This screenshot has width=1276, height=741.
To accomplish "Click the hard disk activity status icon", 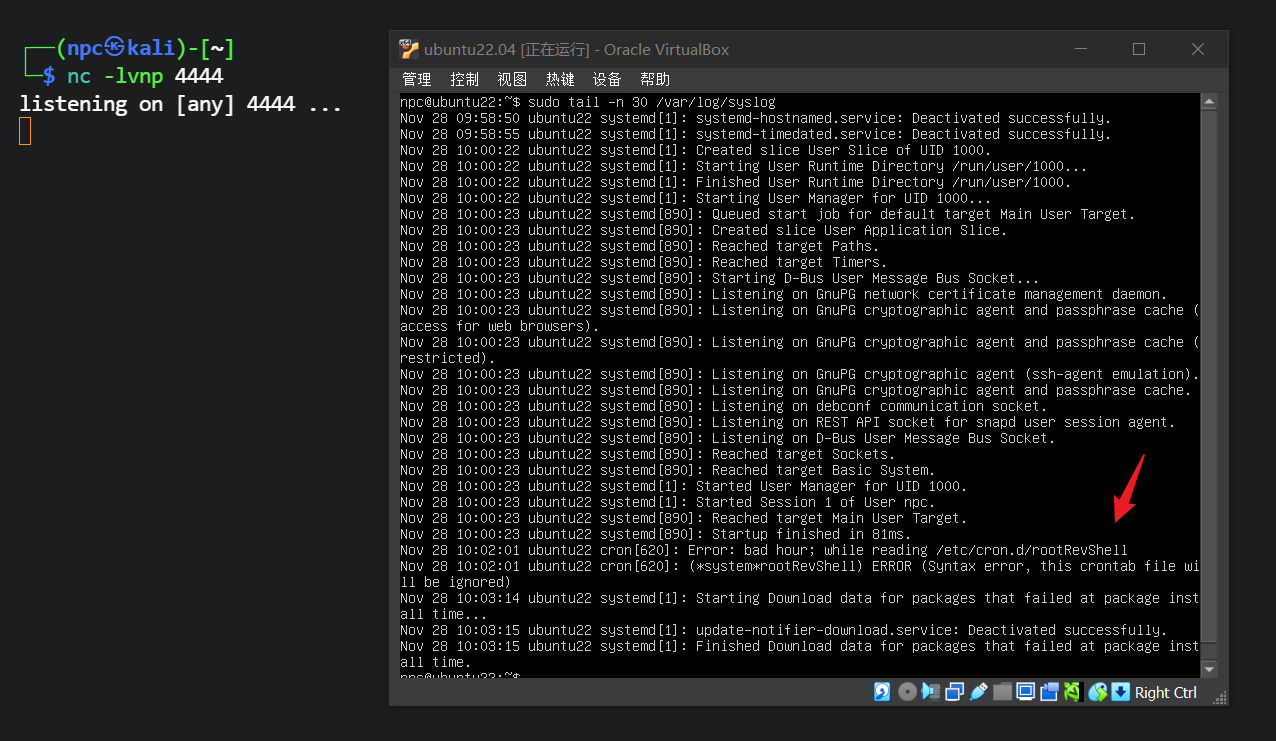I will click(x=883, y=692).
